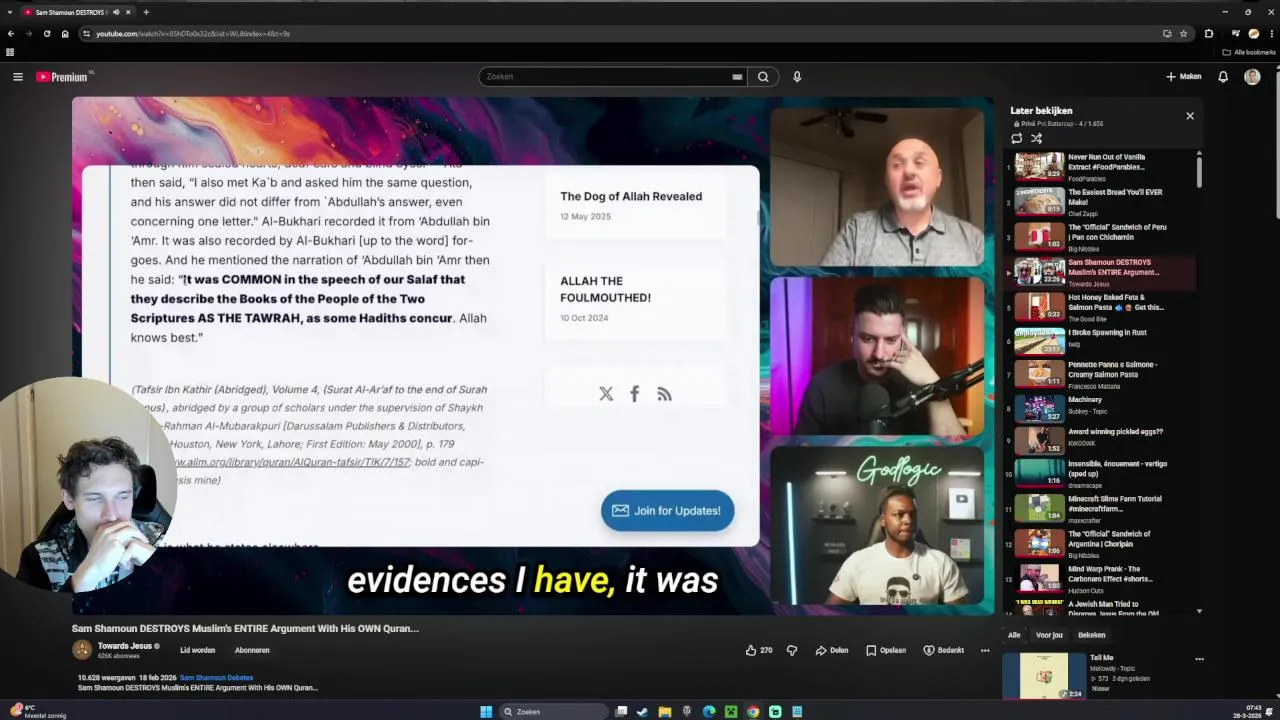
Task: Click the YouTube search magnifier button
Action: (x=763, y=77)
